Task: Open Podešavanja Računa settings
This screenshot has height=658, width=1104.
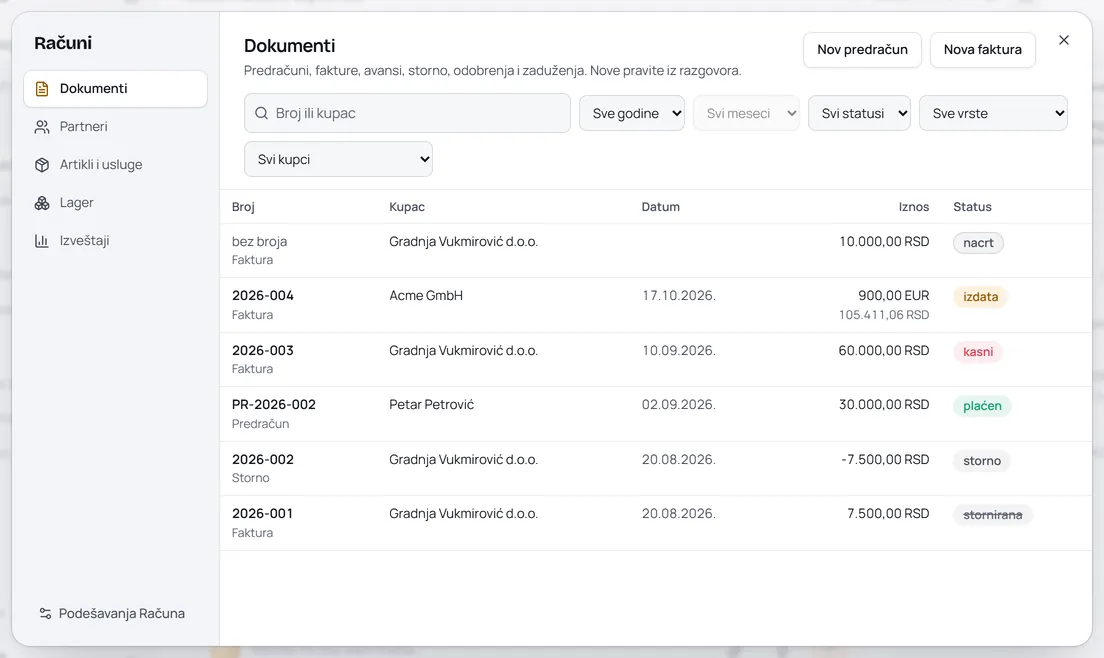Action: click(112, 614)
